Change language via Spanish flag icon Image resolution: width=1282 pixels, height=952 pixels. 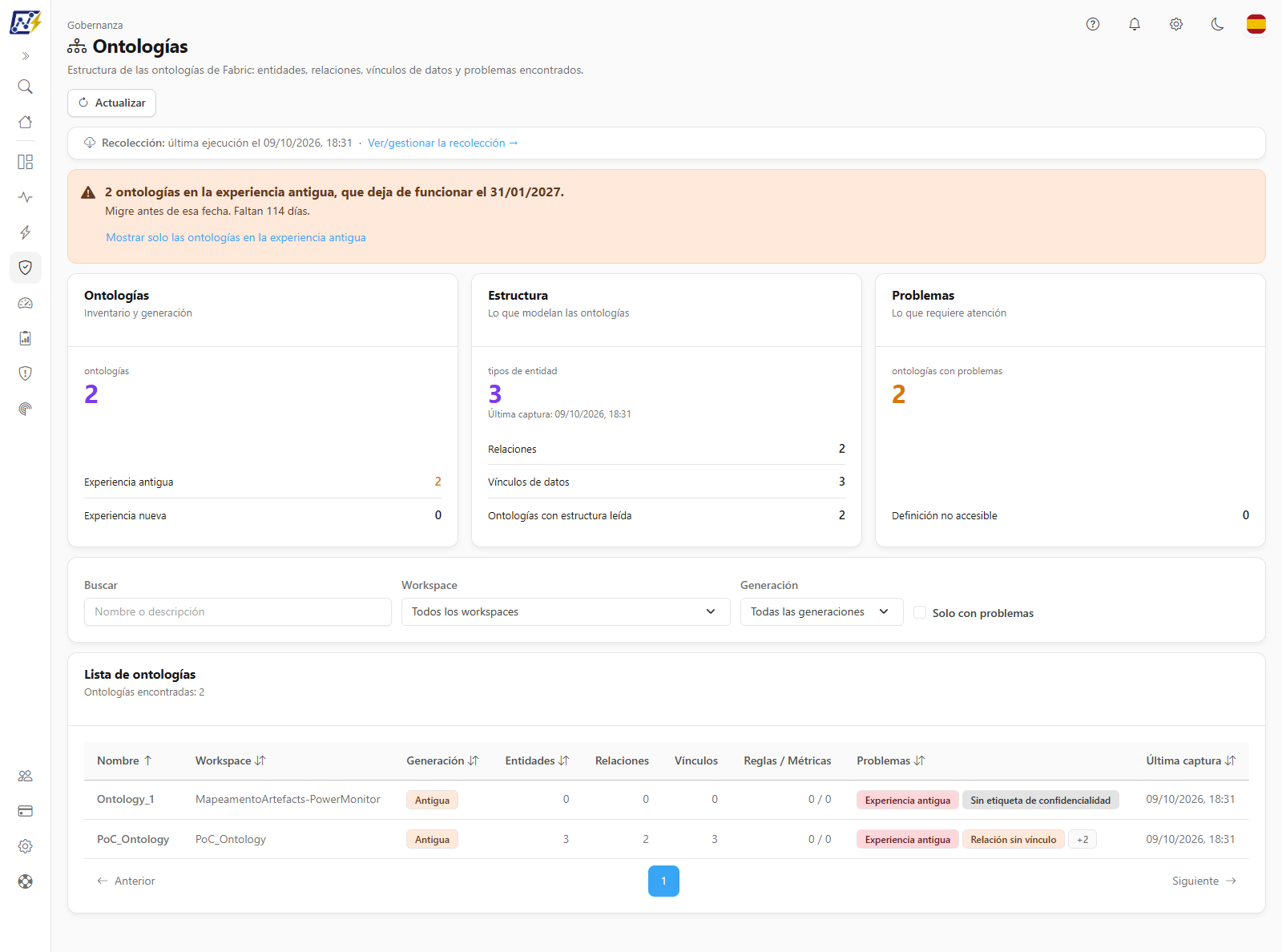1256,24
